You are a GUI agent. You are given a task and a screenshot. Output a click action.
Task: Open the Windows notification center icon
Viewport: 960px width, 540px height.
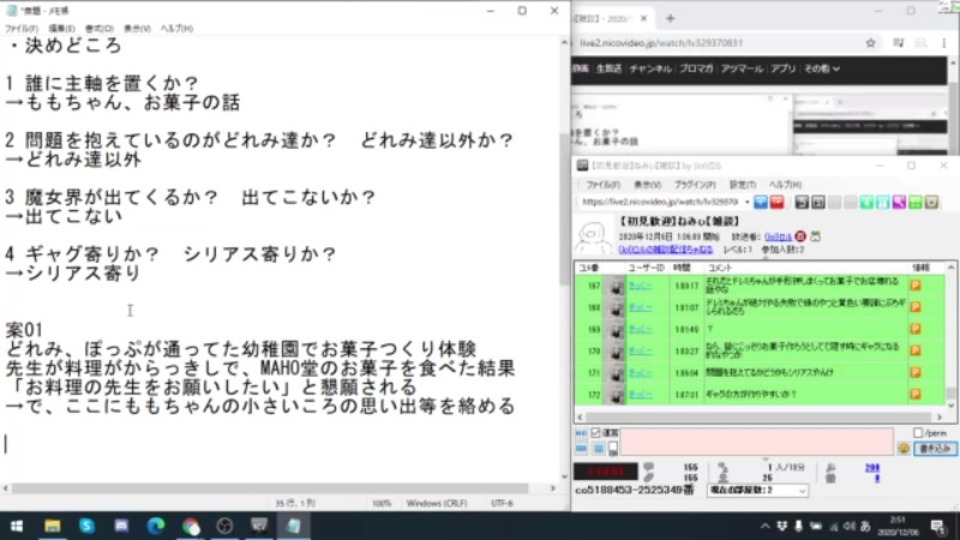938,526
